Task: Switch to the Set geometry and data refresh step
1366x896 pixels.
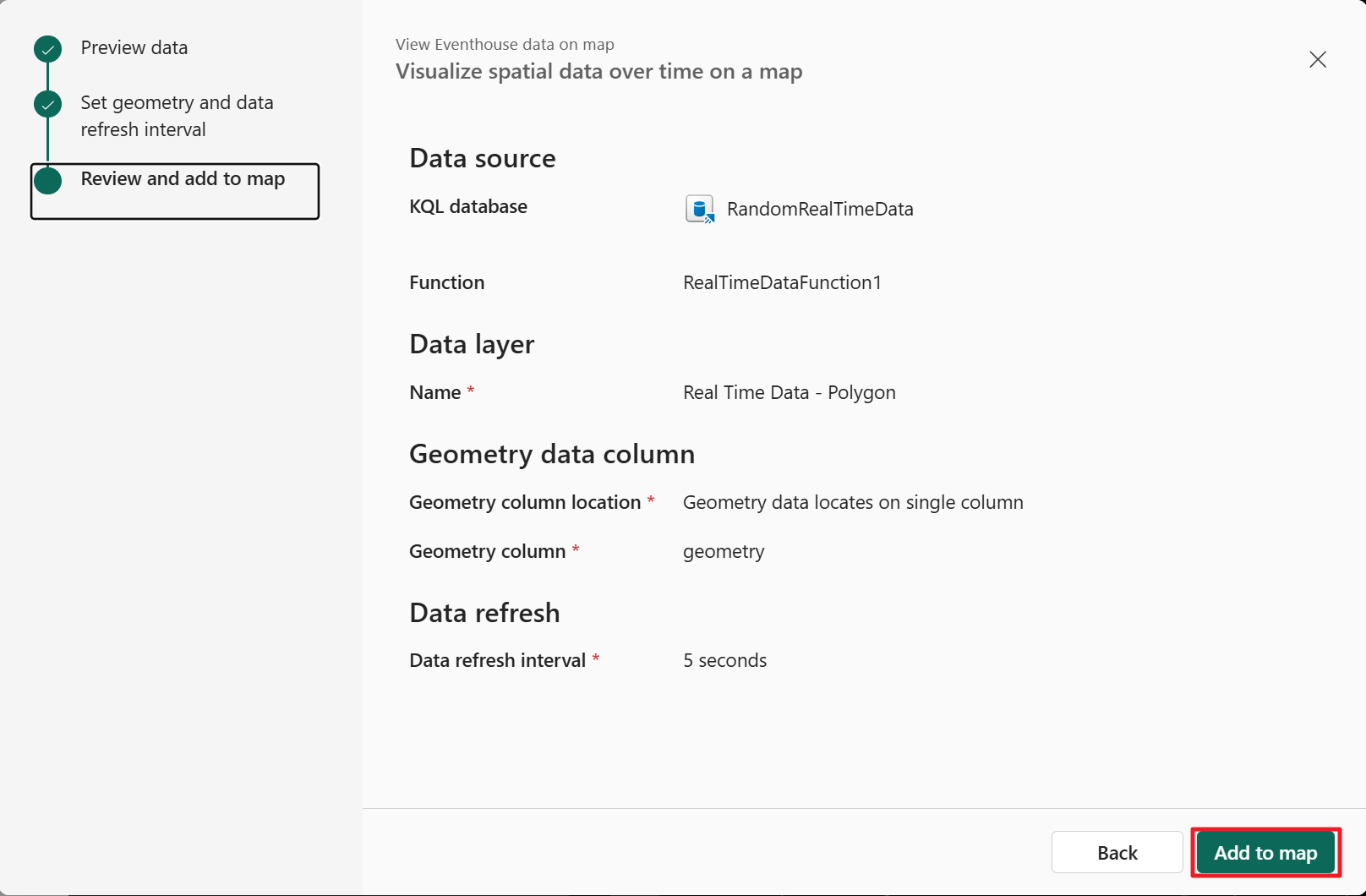Action: pos(177,116)
